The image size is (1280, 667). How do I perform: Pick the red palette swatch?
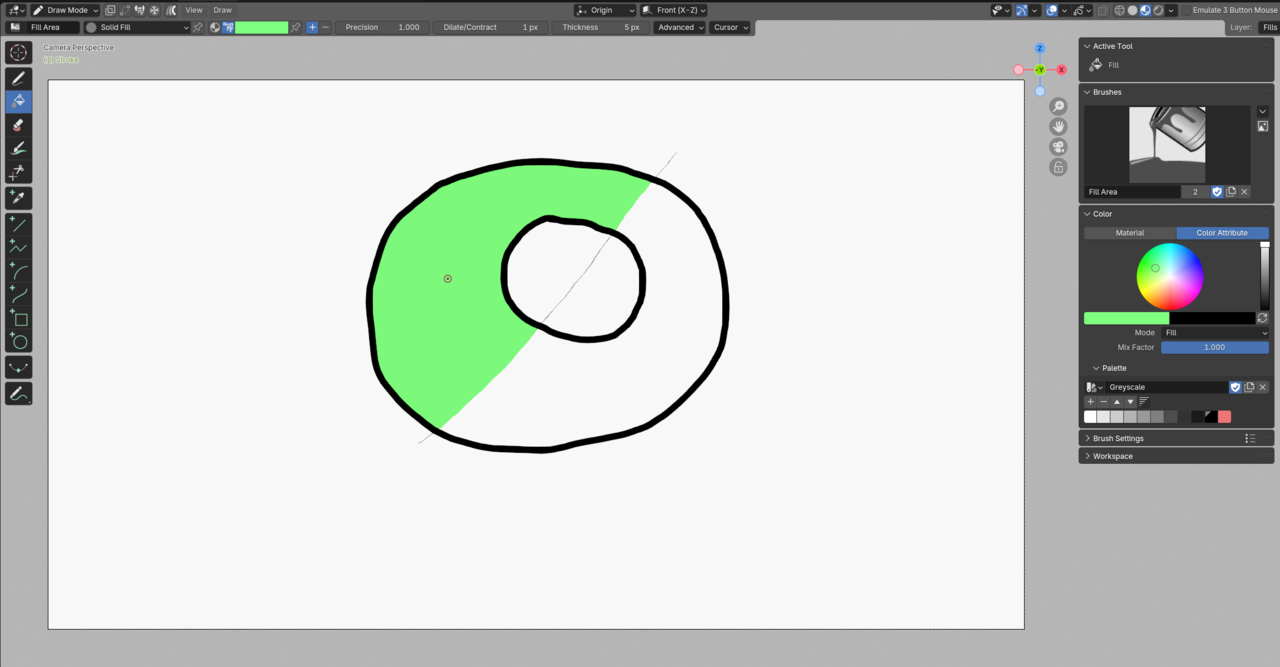(1224, 417)
